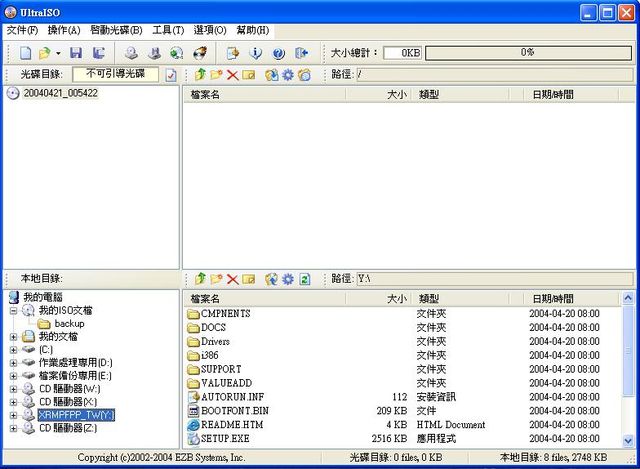The width and height of the screenshot is (640, 469).
Task: Click the add files toolbar icon
Action: pos(233,53)
